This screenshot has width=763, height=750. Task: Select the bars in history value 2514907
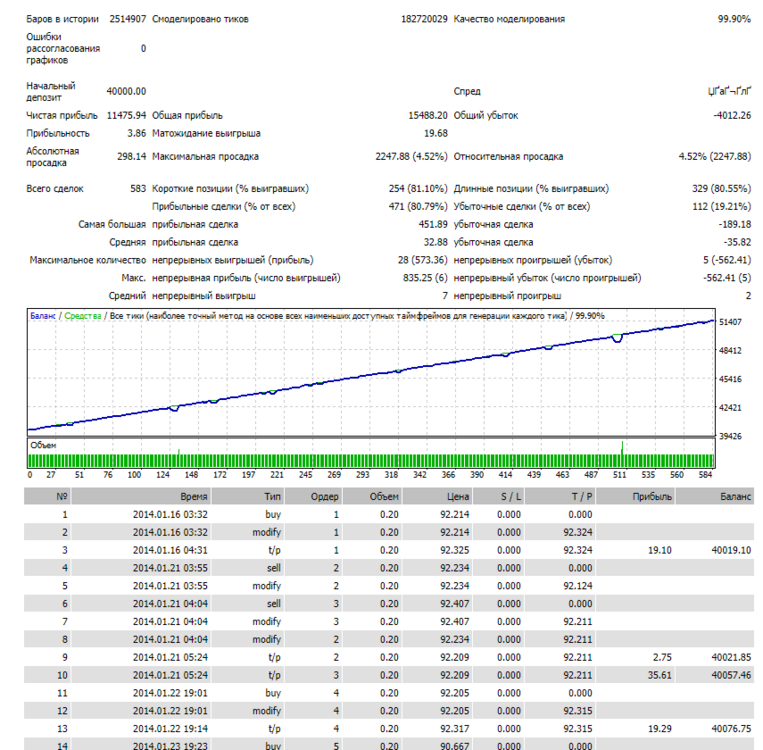click(x=127, y=19)
